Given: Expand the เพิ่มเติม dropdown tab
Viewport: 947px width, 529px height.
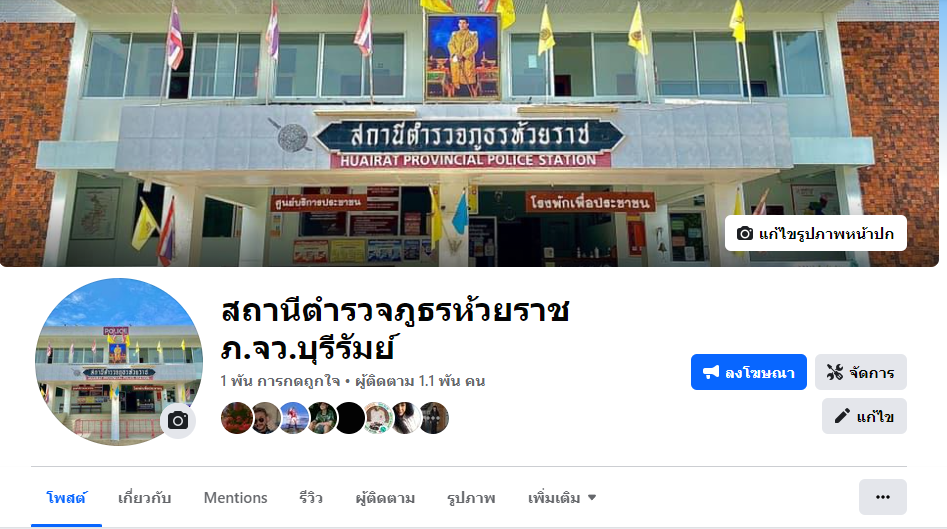Looking at the screenshot, I should pos(562,498).
